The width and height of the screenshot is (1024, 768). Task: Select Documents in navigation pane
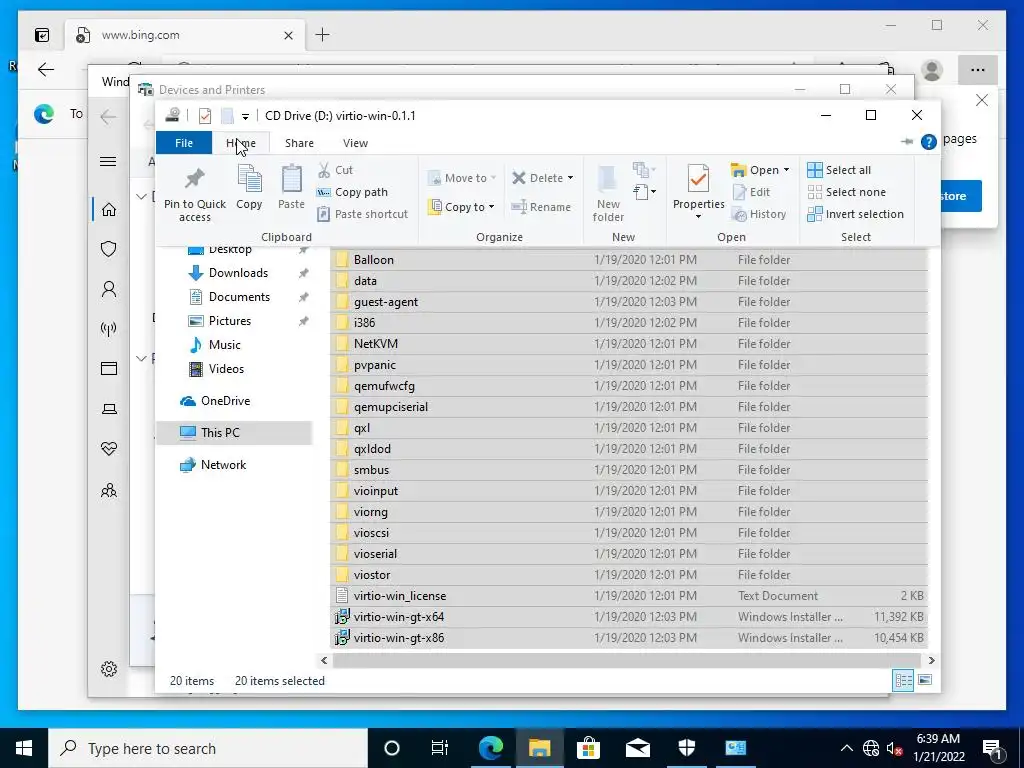coord(239,296)
